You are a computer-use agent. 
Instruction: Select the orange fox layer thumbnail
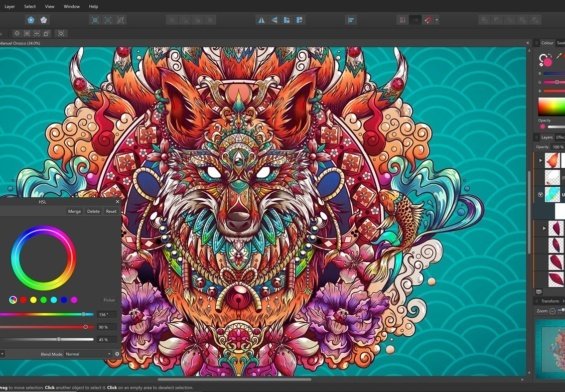point(552,160)
